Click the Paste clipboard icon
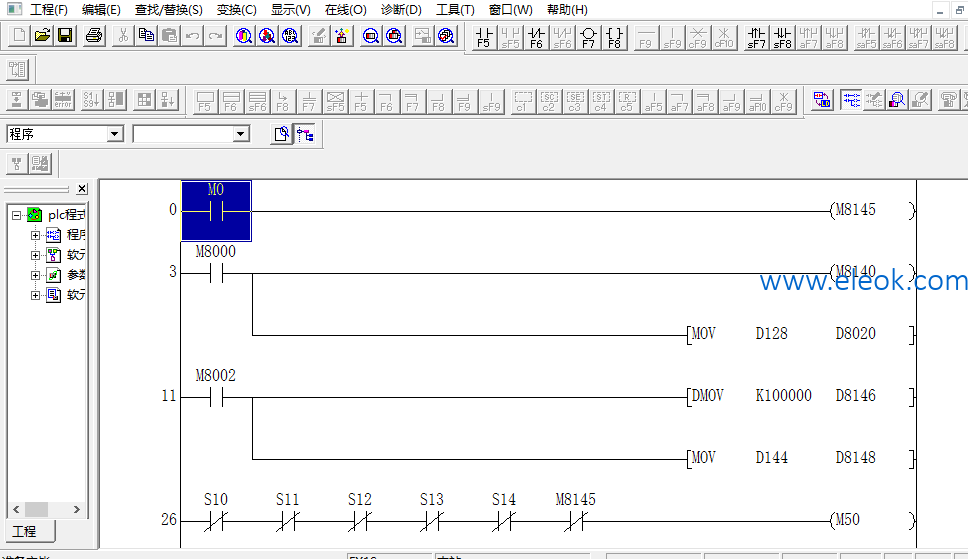The height and width of the screenshot is (559, 968). click(169, 35)
